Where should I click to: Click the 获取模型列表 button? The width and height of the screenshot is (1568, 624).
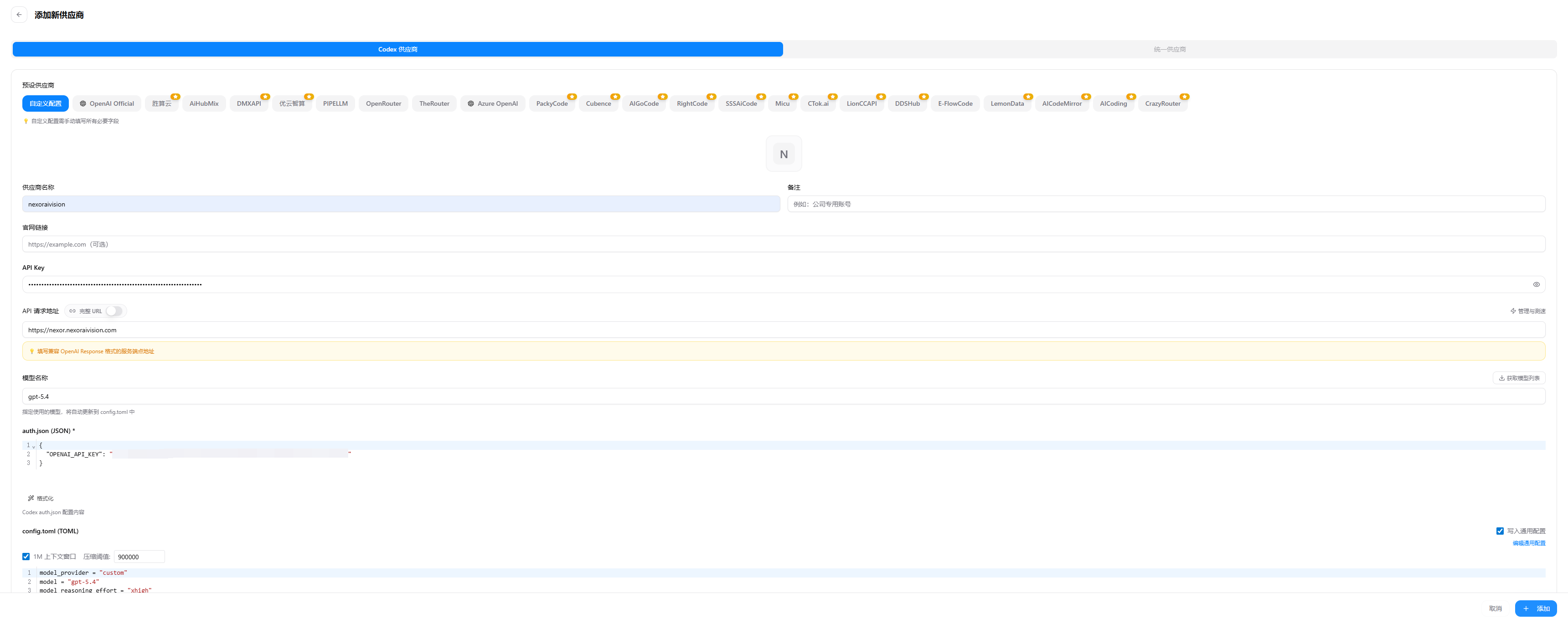coord(1519,378)
